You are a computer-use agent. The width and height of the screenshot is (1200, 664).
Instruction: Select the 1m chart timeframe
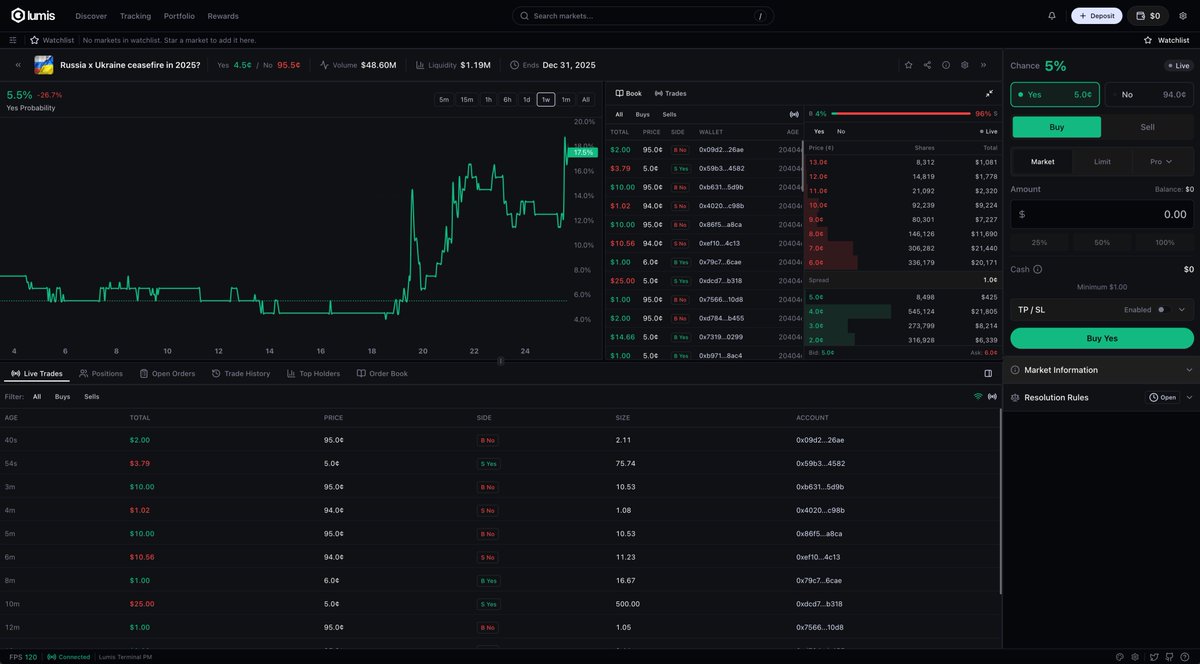pyautogui.click(x=566, y=99)
